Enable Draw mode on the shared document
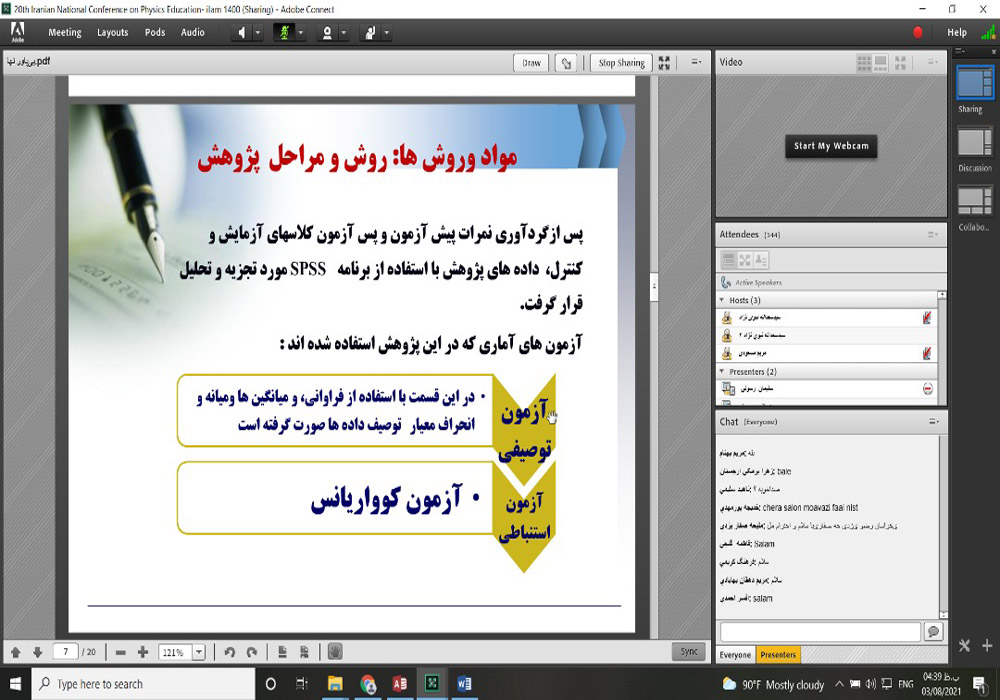Image resolution: width=1000 pixels, height=700 pixels. (x=530, y=62)
